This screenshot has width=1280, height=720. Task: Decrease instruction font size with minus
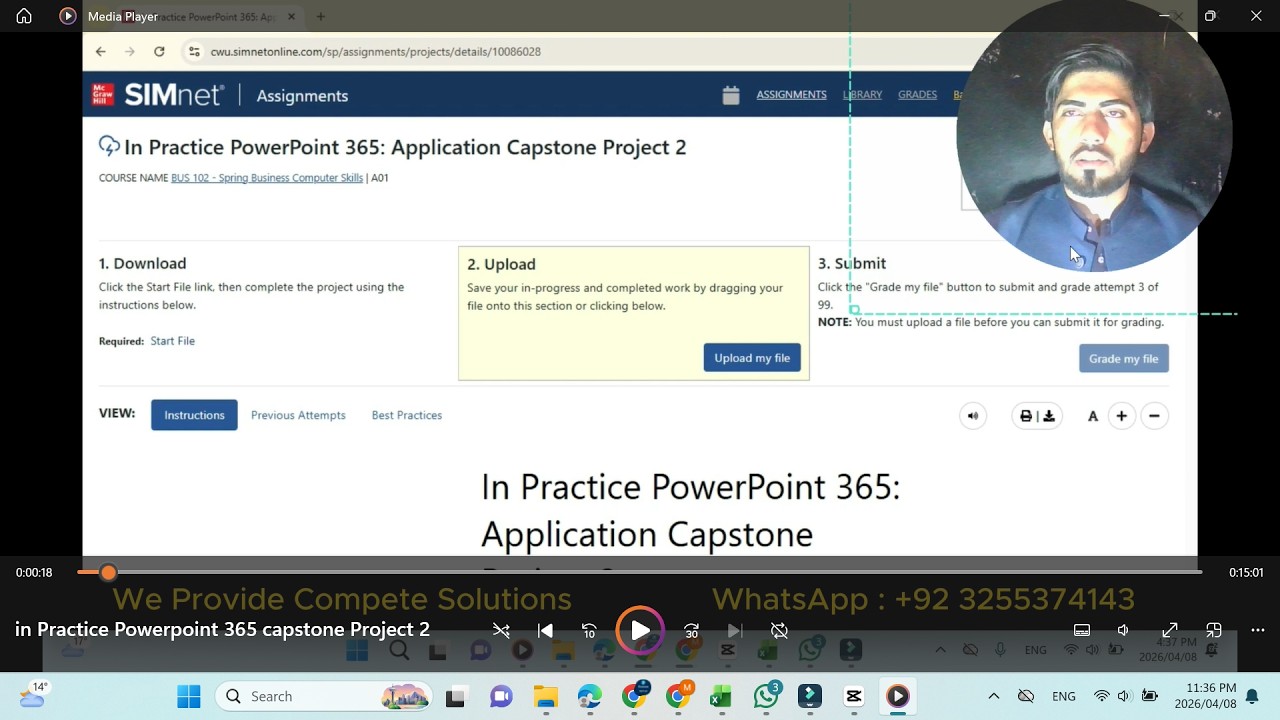click(x=1154, y=416)
